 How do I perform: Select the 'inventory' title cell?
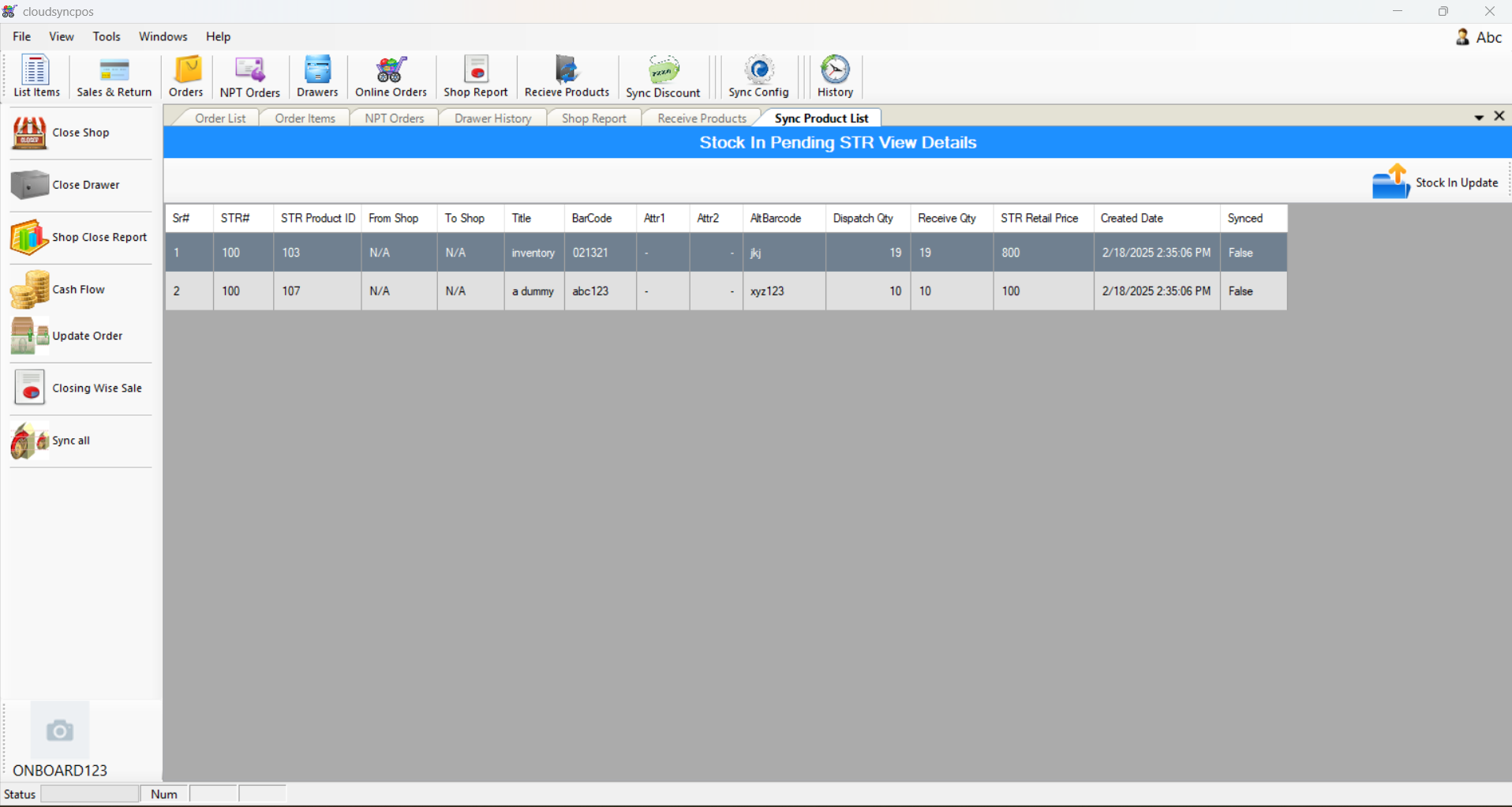[x=534, y=253]
